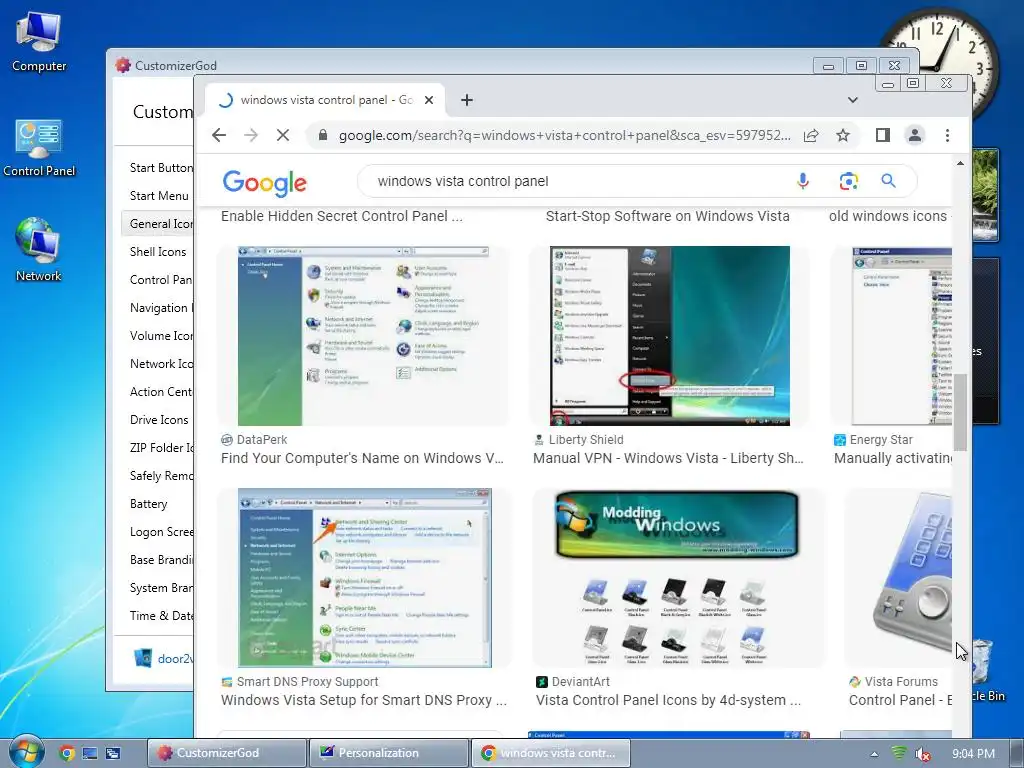1024x768 pixels.
Task: Click the scrollbar up arrow
Action: [960, 163]
